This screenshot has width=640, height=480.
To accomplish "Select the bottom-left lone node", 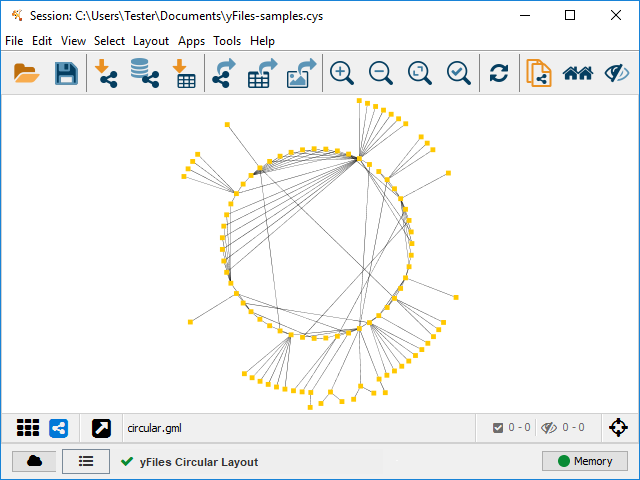I will pyautogui.click(x=190, y=322).
